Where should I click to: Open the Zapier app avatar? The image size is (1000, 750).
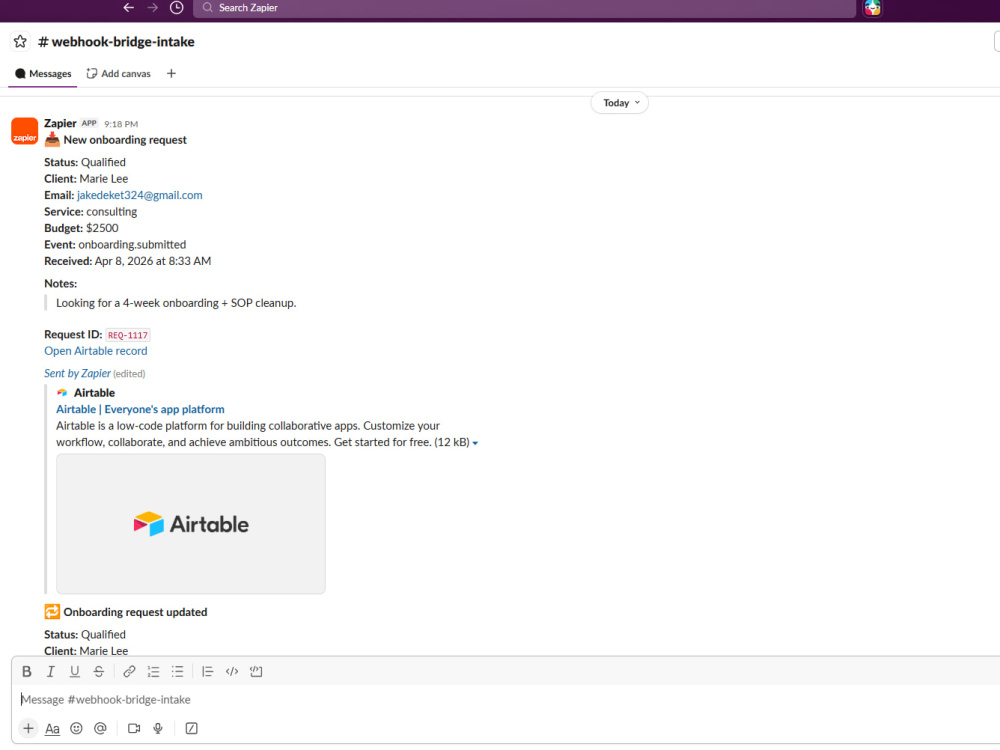click(24, 131)
